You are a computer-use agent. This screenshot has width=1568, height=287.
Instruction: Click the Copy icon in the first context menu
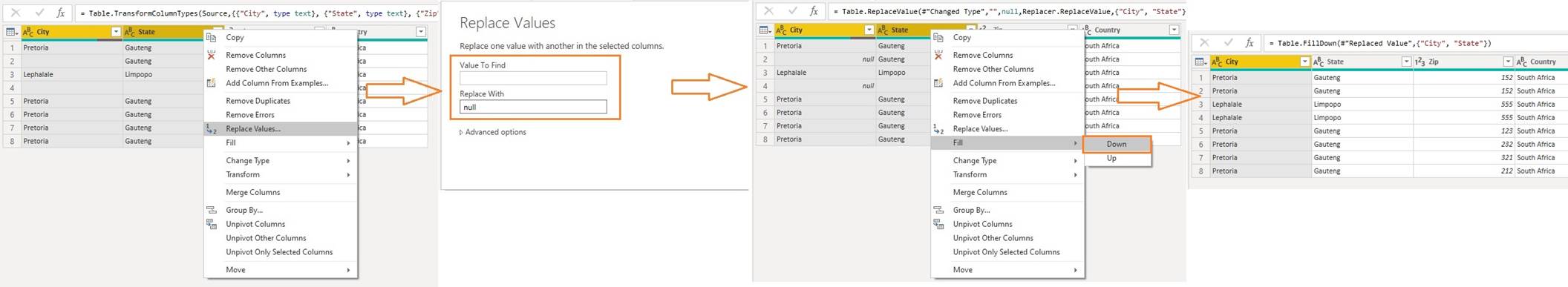click(212, 37)
